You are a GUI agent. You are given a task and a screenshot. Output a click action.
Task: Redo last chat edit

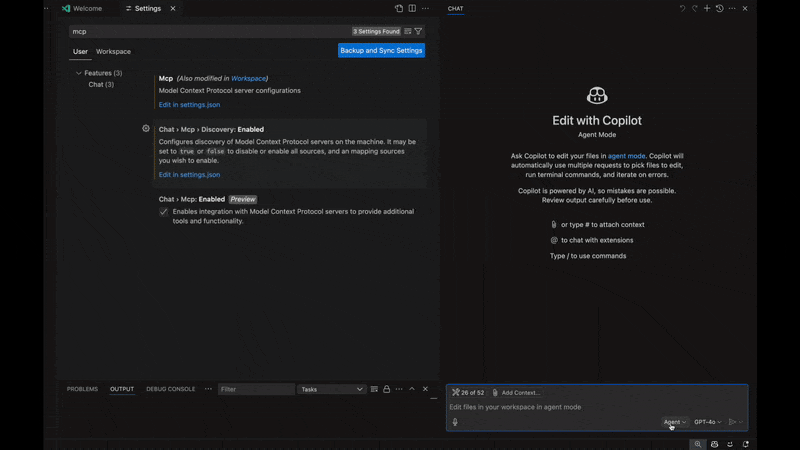tap(694, 8)
